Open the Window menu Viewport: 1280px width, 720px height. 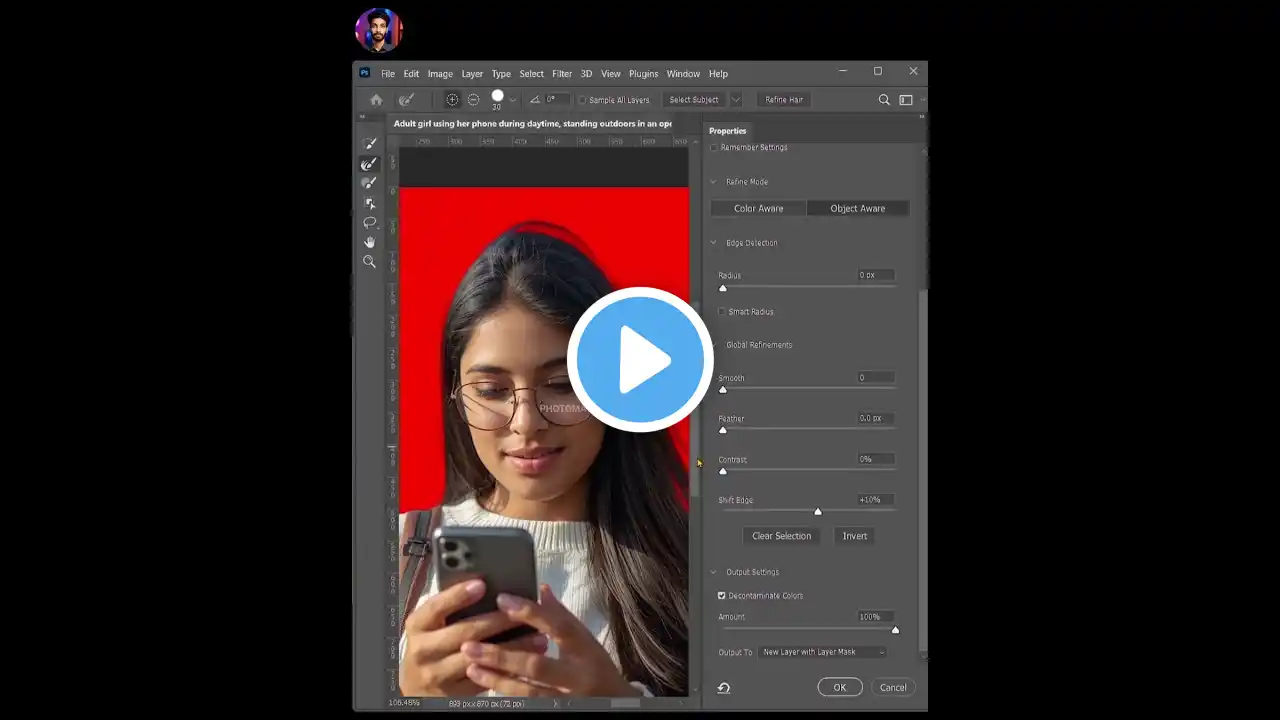[683, 74]
